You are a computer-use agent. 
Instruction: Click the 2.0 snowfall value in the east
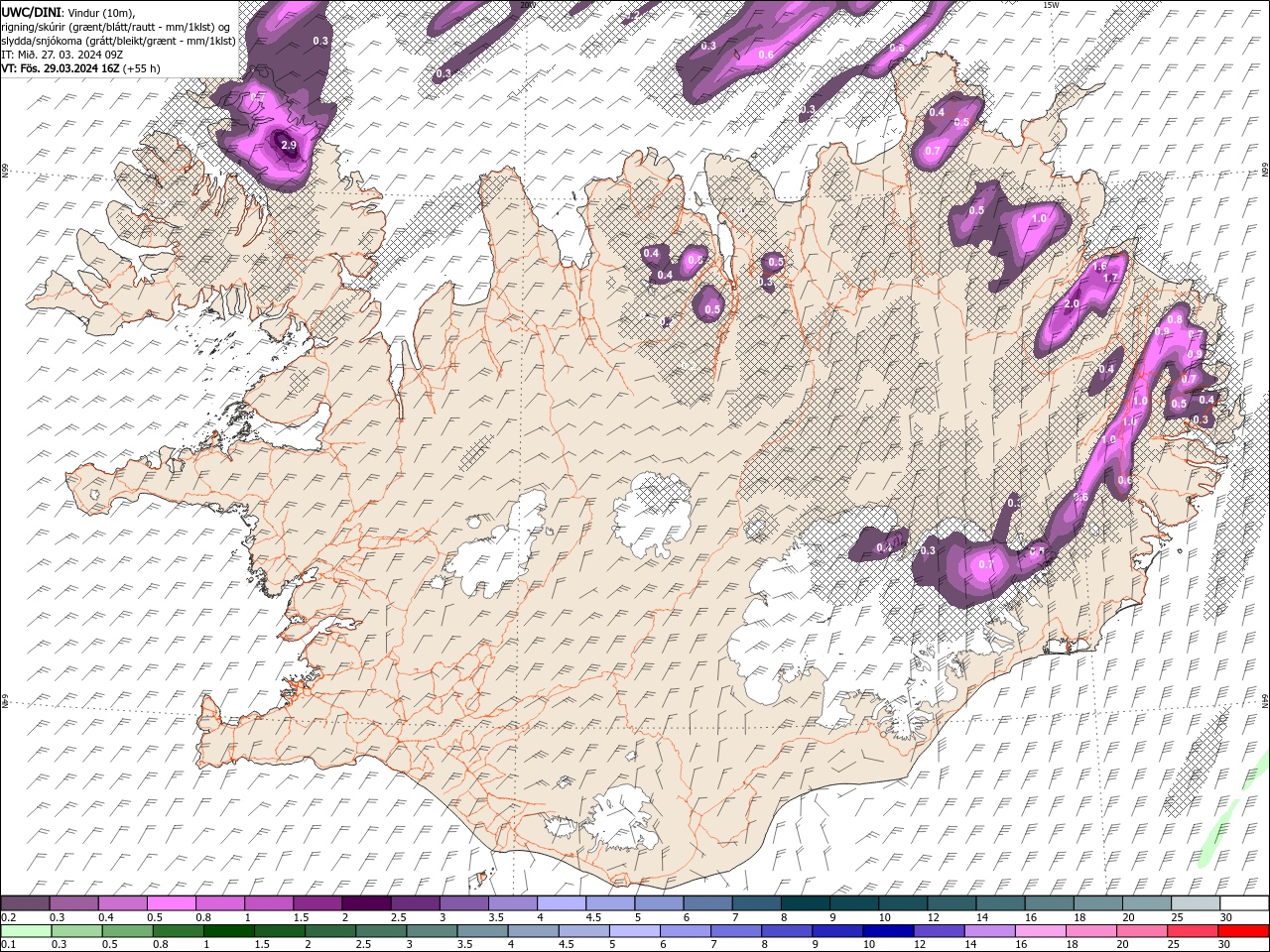coord(1072,303)
